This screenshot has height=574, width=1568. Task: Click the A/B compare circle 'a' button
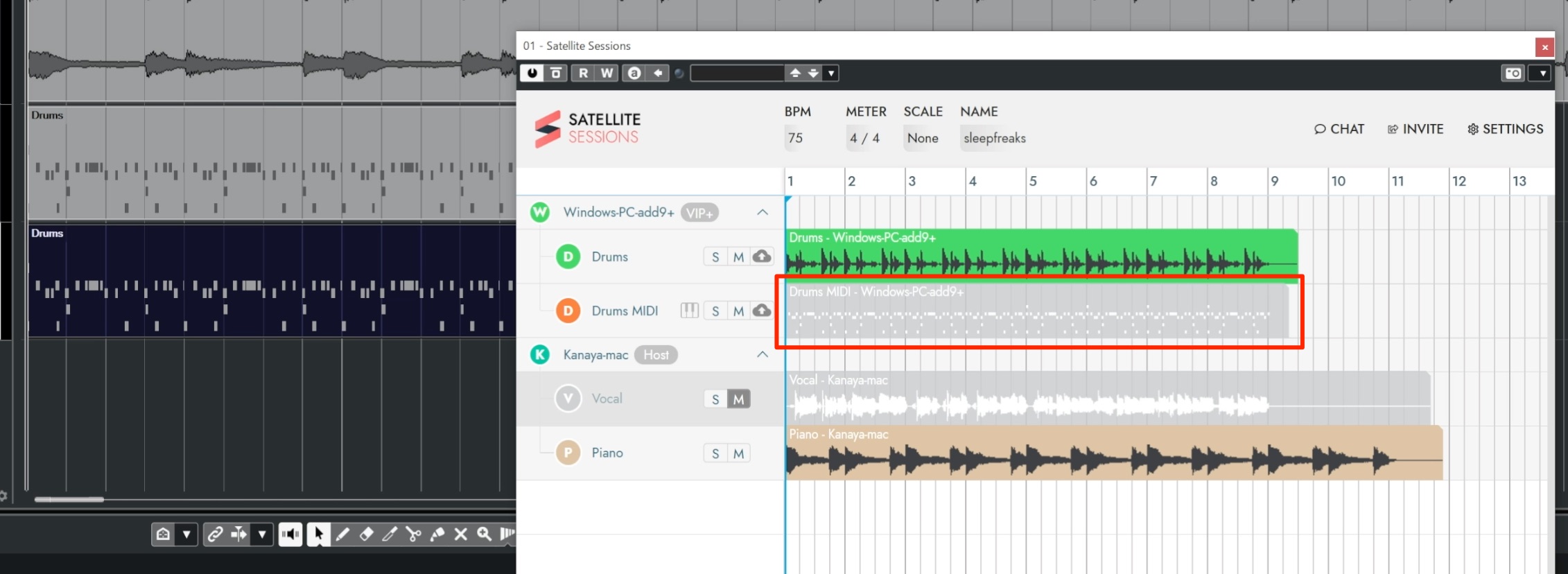click(x=634, y=73)
